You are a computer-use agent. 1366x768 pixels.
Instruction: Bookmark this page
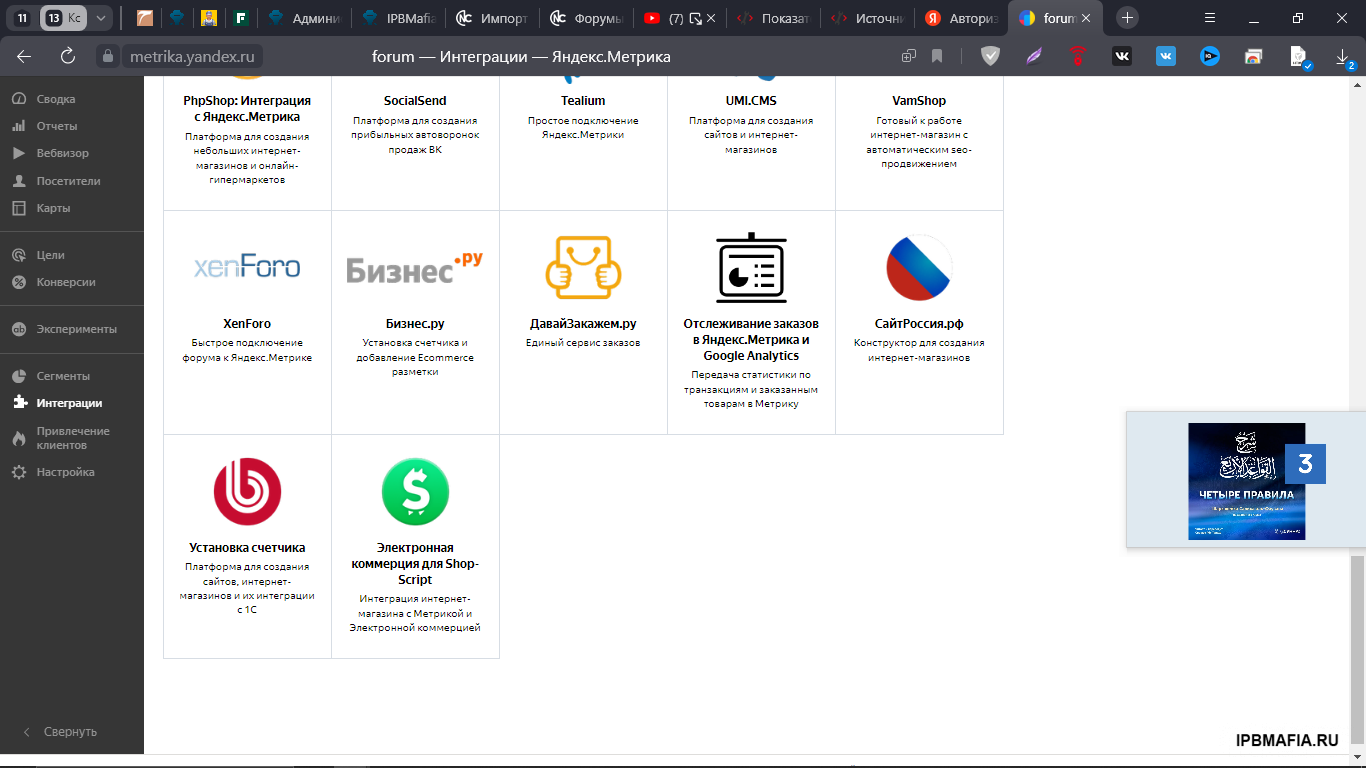[937, 57]
